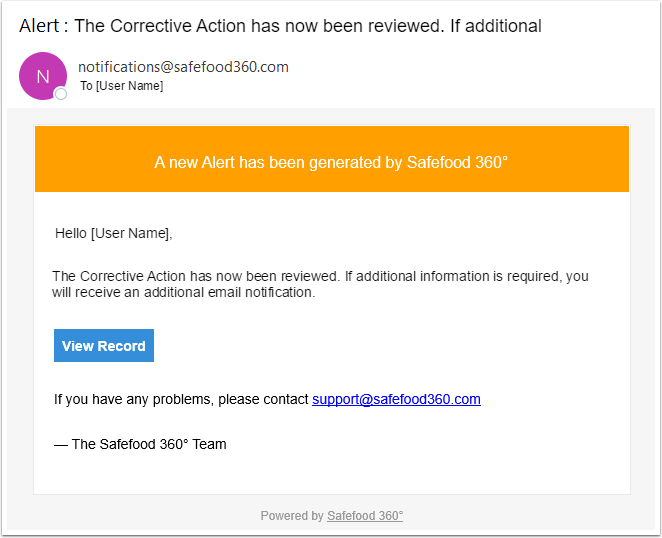Image resolution: width=662 pixels, height=538 pixels.
Task: Follow the Safefood 360° footer link
Action: coord(365,516)
